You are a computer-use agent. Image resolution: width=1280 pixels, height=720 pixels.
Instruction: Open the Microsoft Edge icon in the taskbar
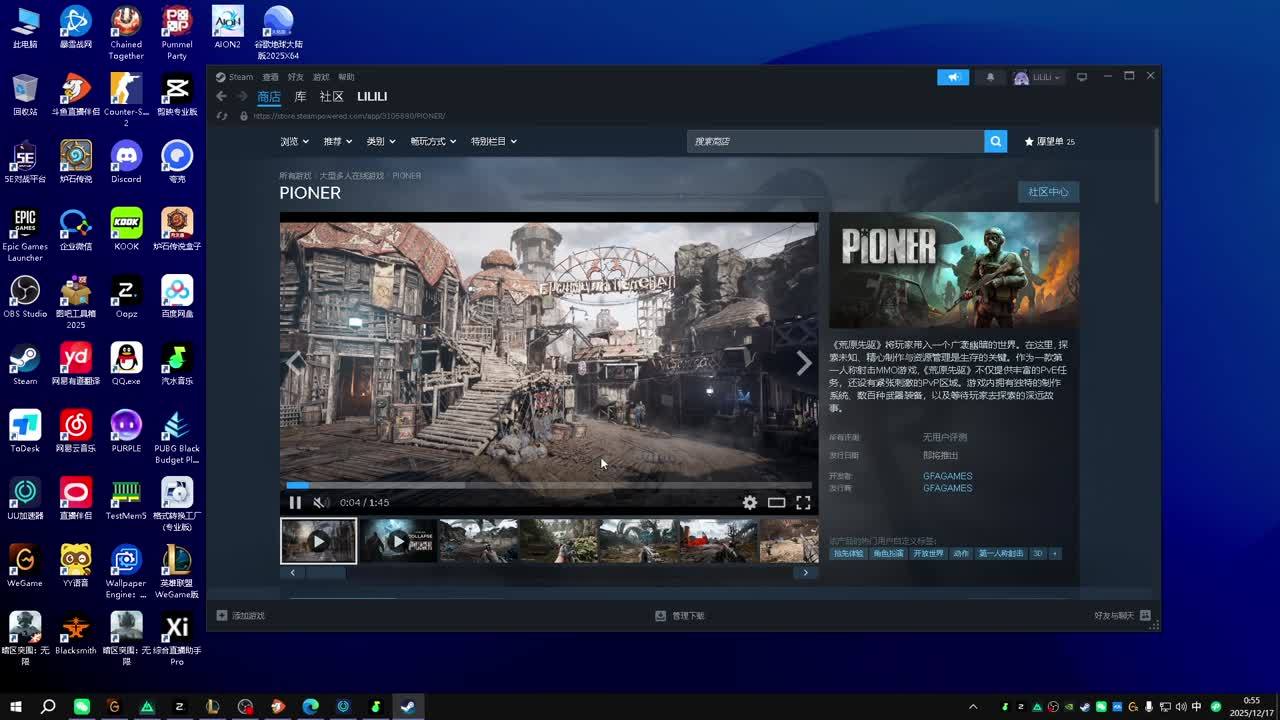point(311,707)
